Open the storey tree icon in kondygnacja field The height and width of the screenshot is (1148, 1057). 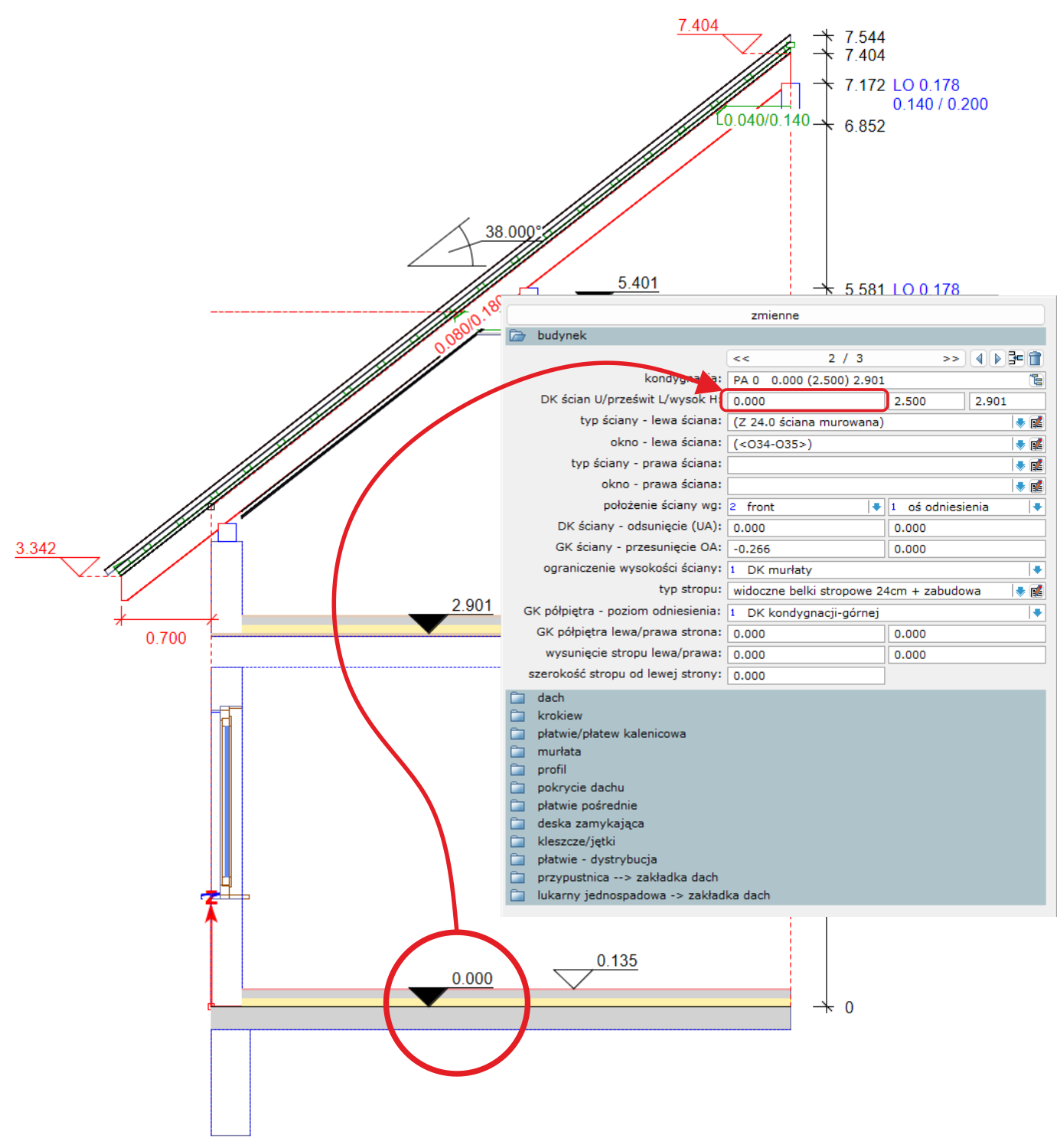[x=1036, y=380]
